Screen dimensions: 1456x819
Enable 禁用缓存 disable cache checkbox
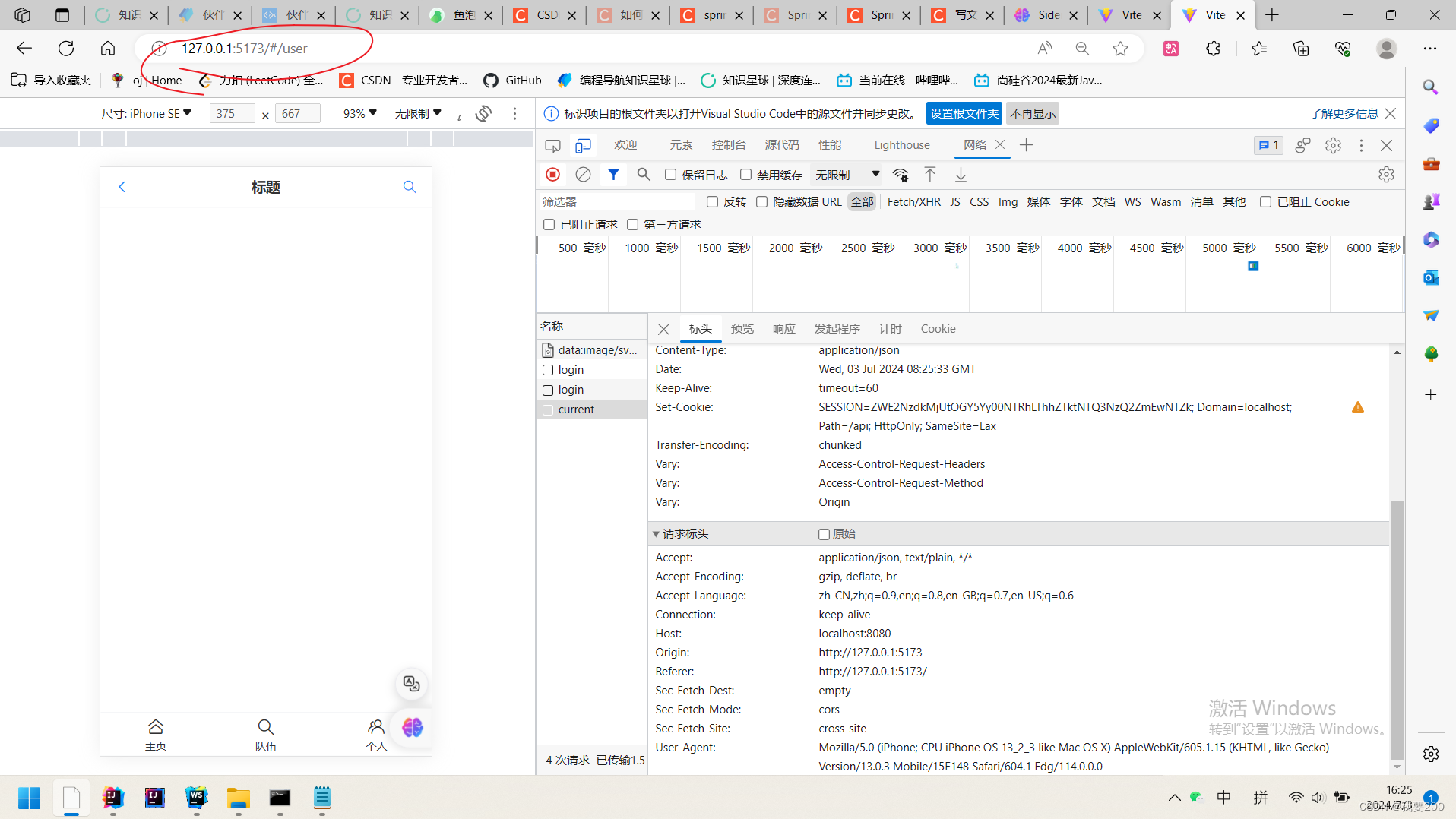coord(745,175)
